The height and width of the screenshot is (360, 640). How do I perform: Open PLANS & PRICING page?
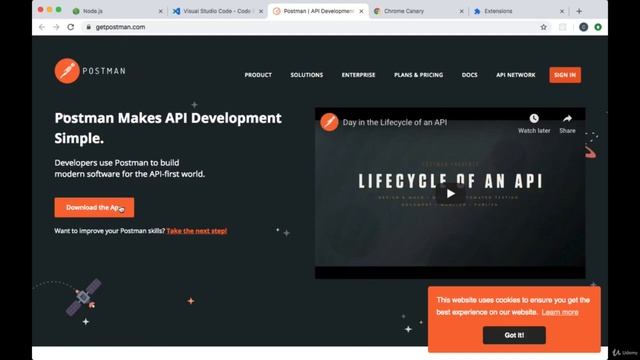click(418, 75)
